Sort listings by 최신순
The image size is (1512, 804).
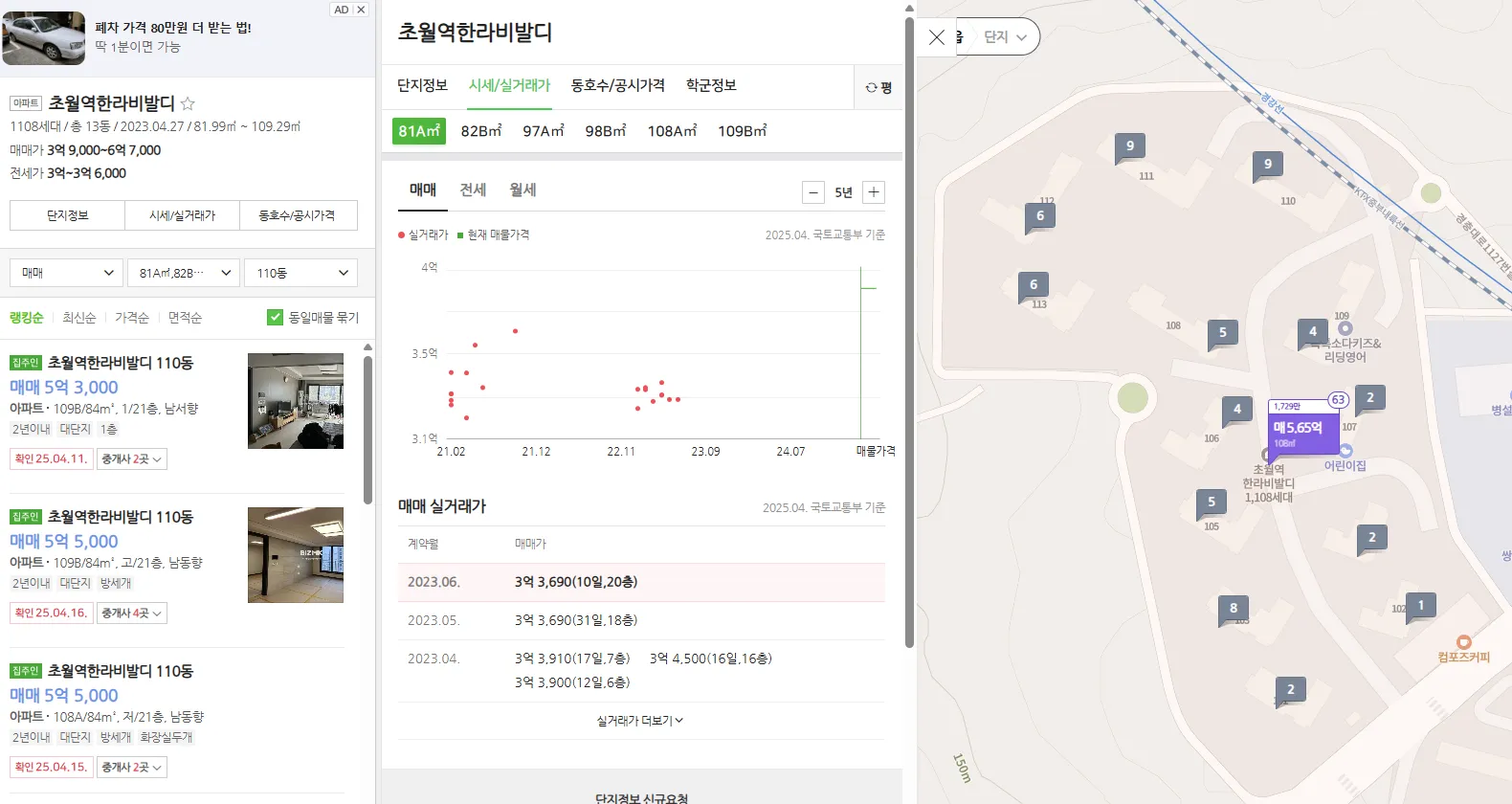[79, 318]
